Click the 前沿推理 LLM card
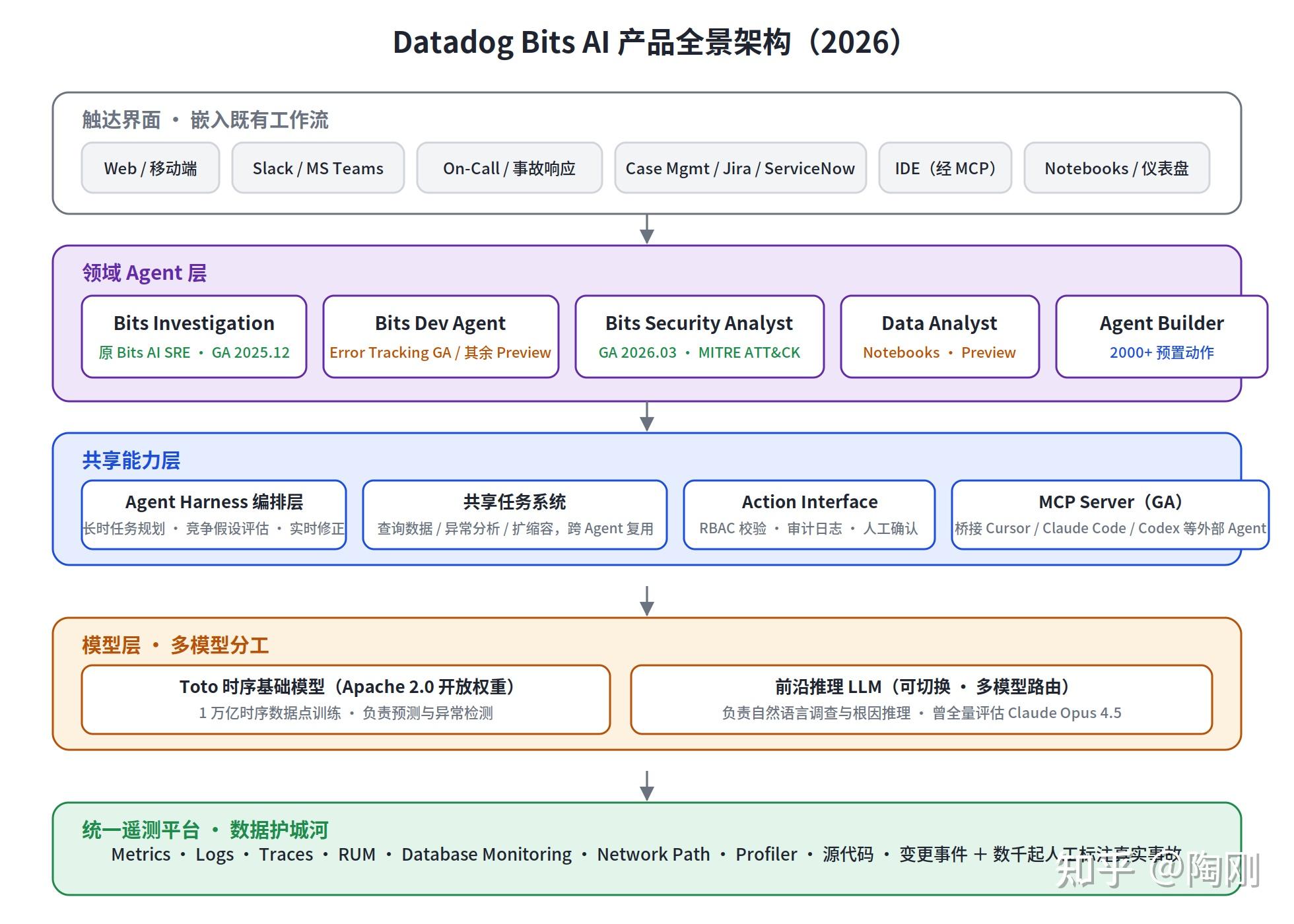1294x924 pixels. tap(922, 700)
